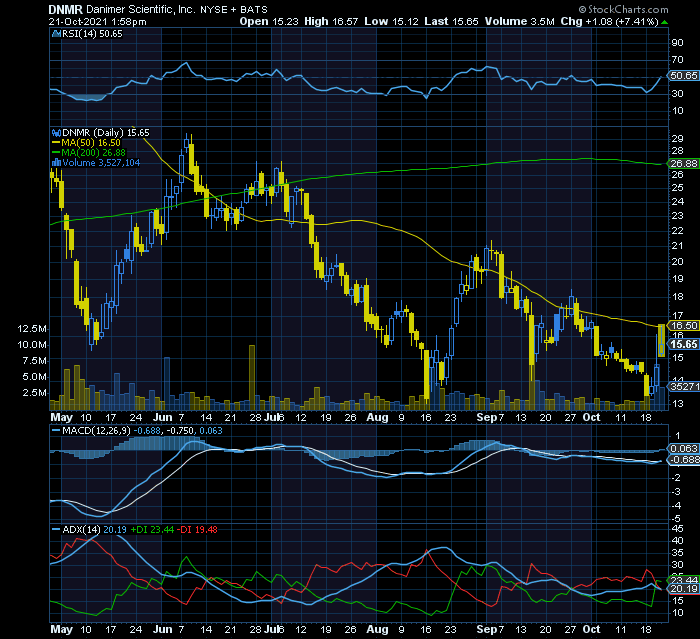Click the Volume 3,527,104 legend label
Viewport: 700px width, 639px height.
coord(101,163)
